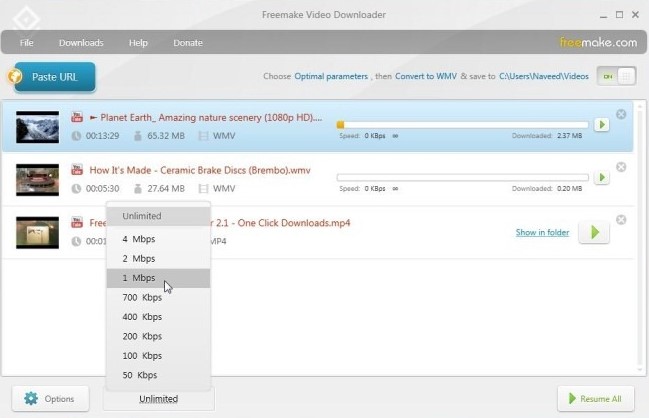Open the Freemake One Click Downloads thumbnail
Image resolution: width=649 pixels, height=418 pixels.
point(37,233)
